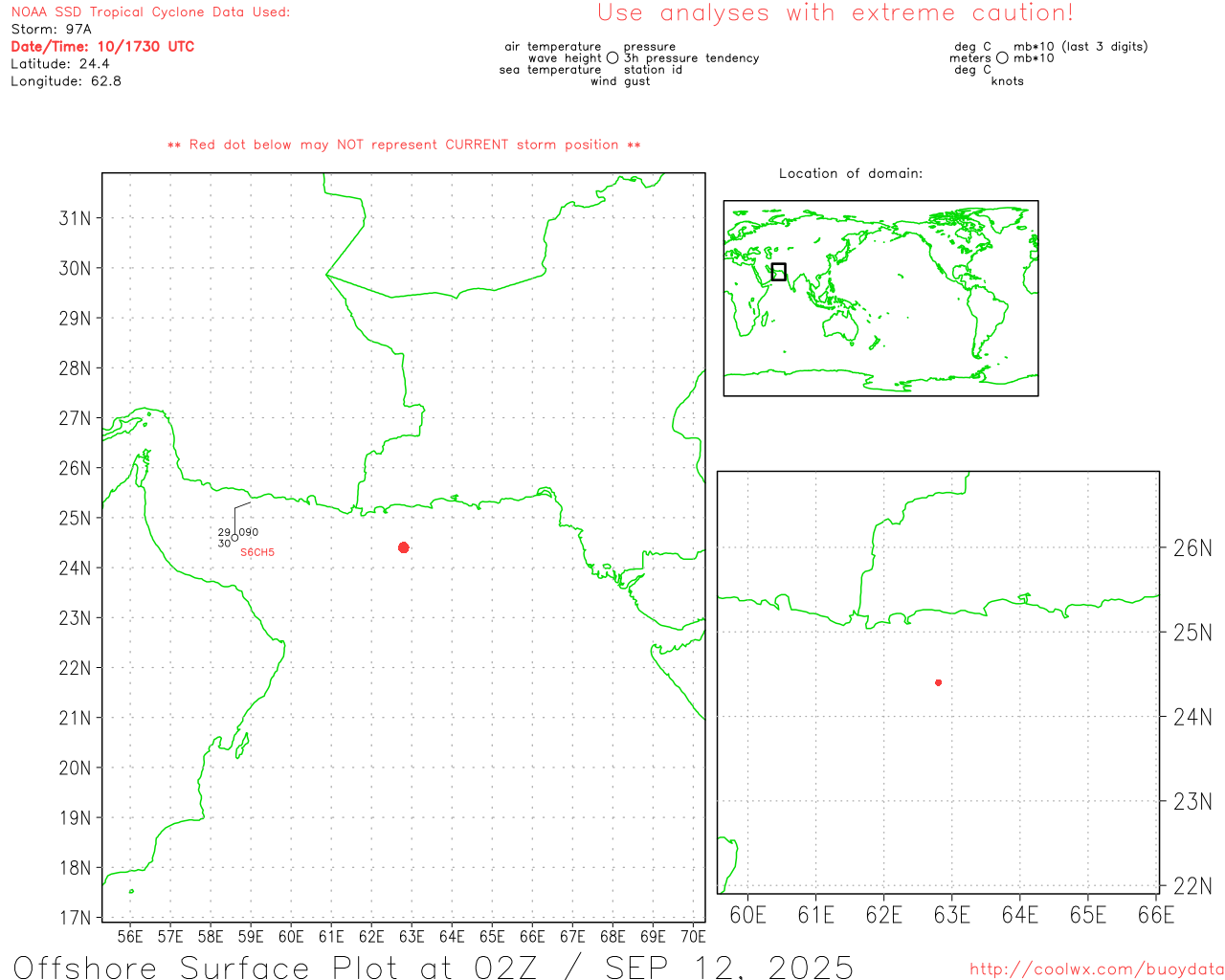Click the '090' pressure value at station S6CH5

coord(249,533)
